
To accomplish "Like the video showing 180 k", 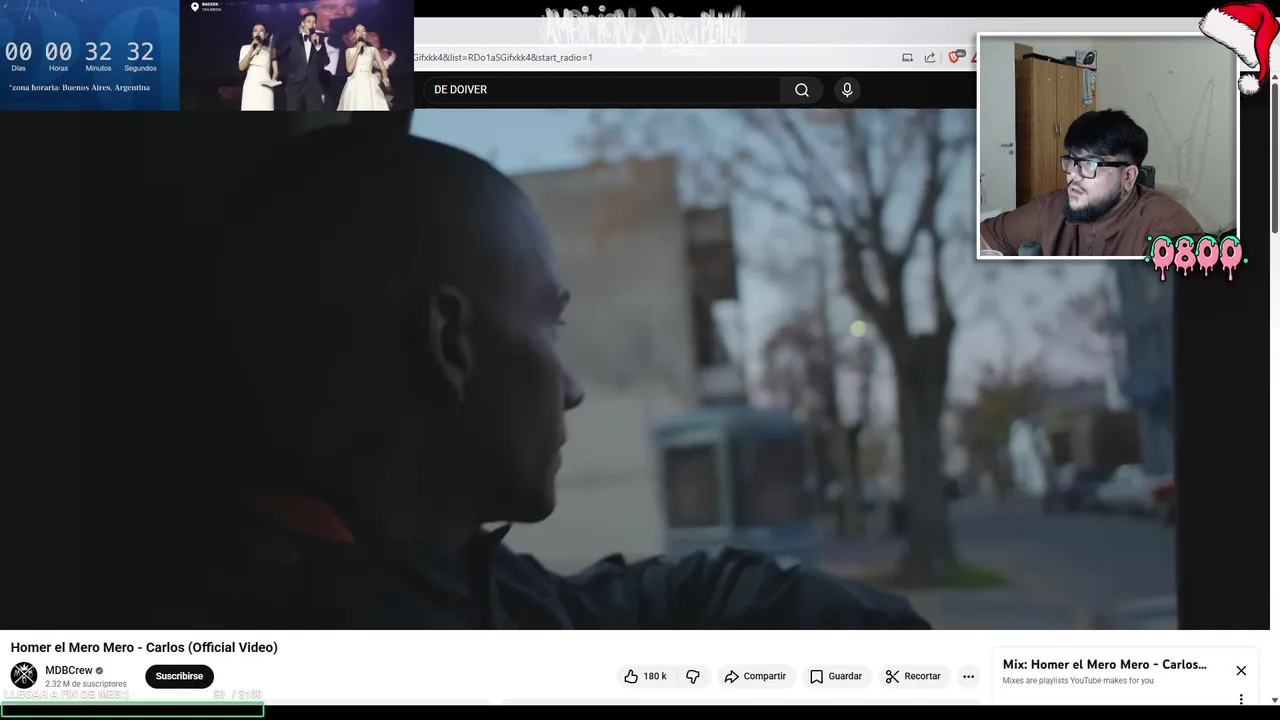I will click(645, 676).
